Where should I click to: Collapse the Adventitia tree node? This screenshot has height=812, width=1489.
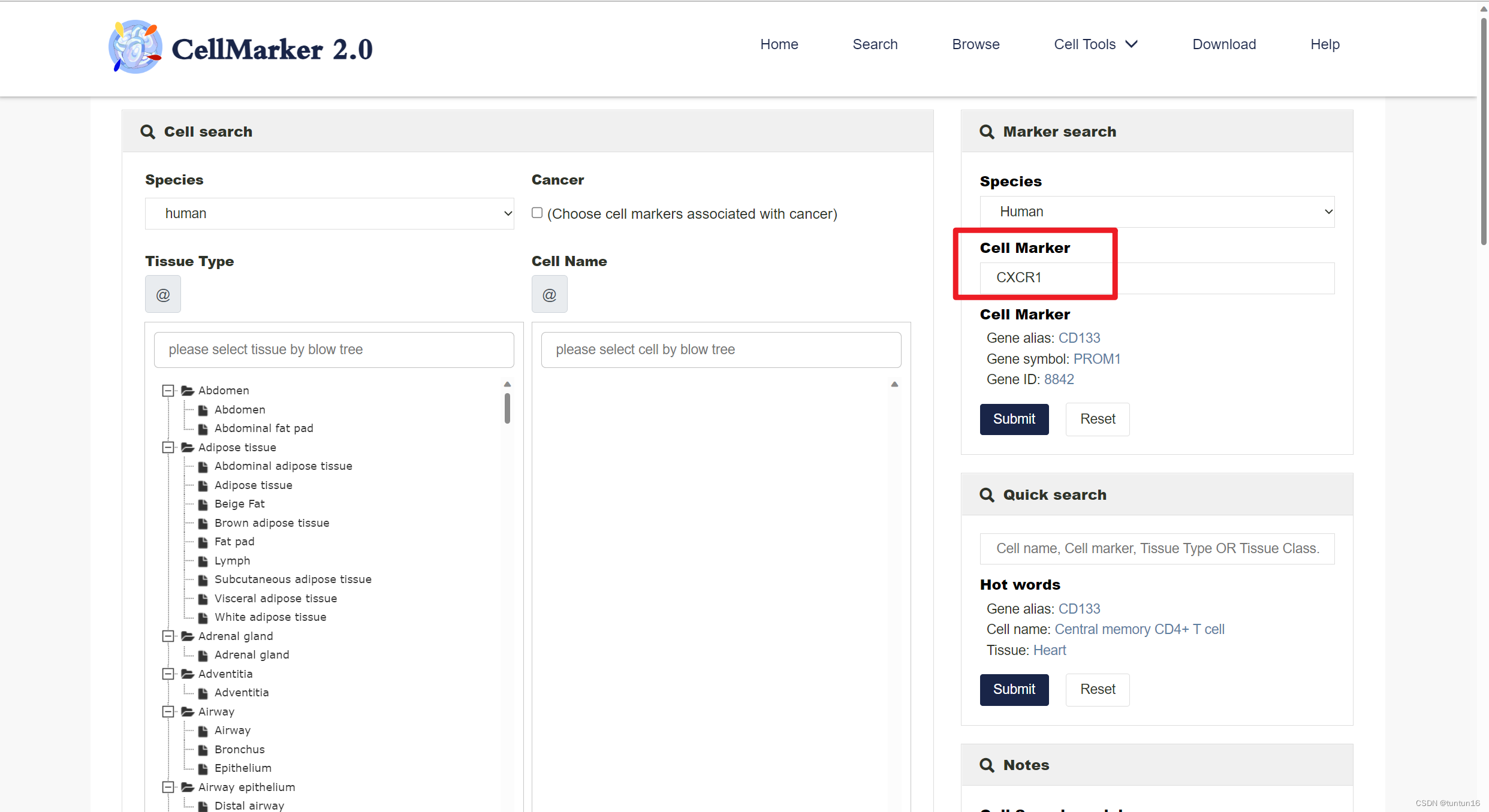click(168, 674)
